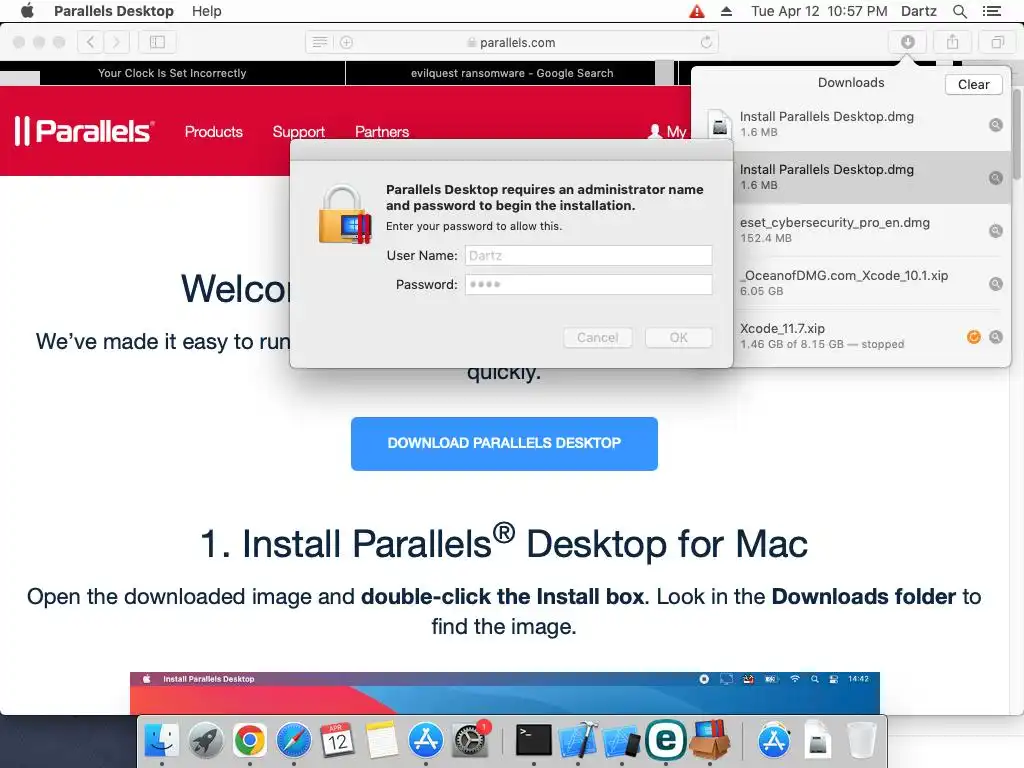Clear the Downloads list
This screenshot has width=1024, height=768.
tap(973, 84)
